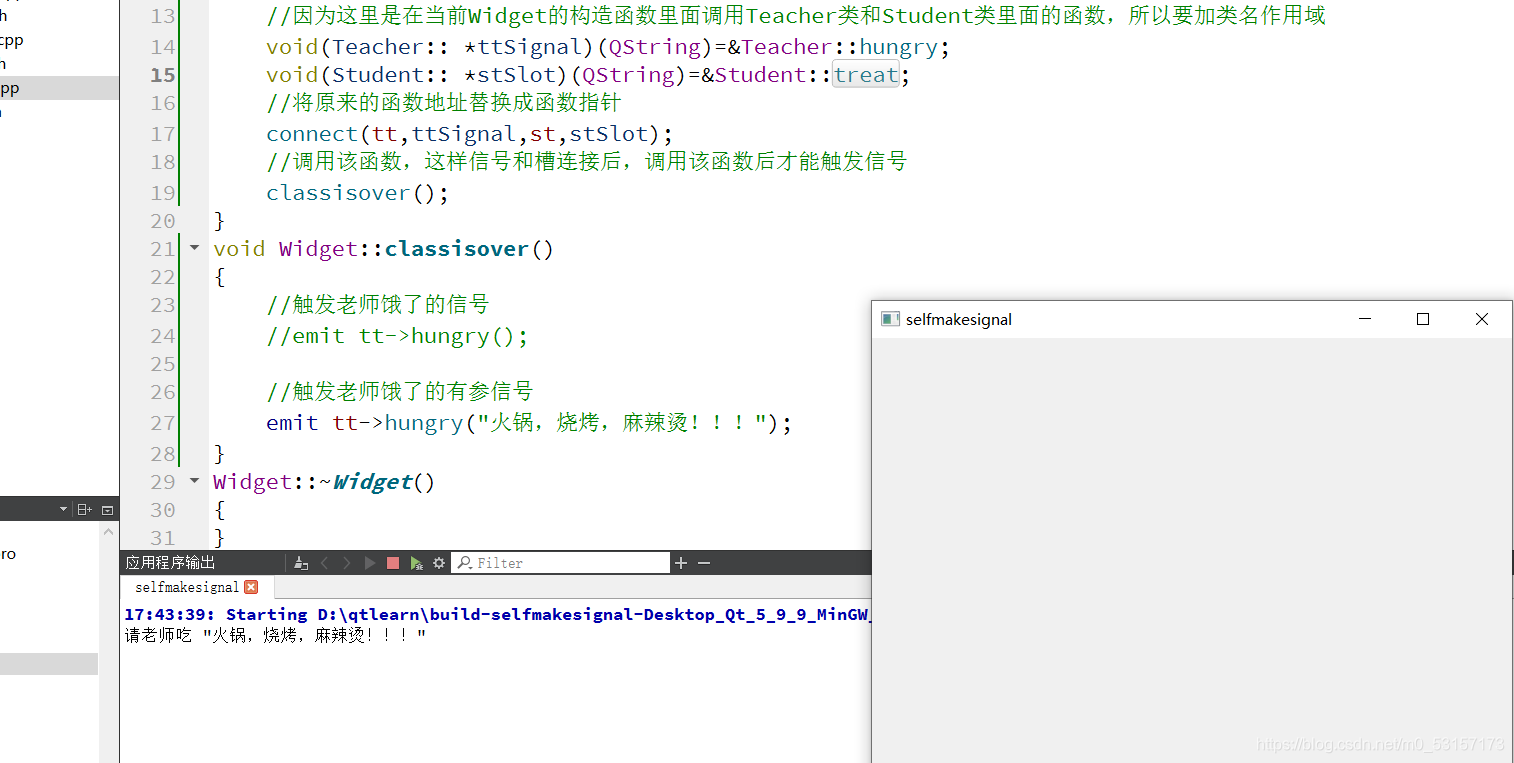Attach debugger to the running application
1514x763 pixels.
[416, 563]
